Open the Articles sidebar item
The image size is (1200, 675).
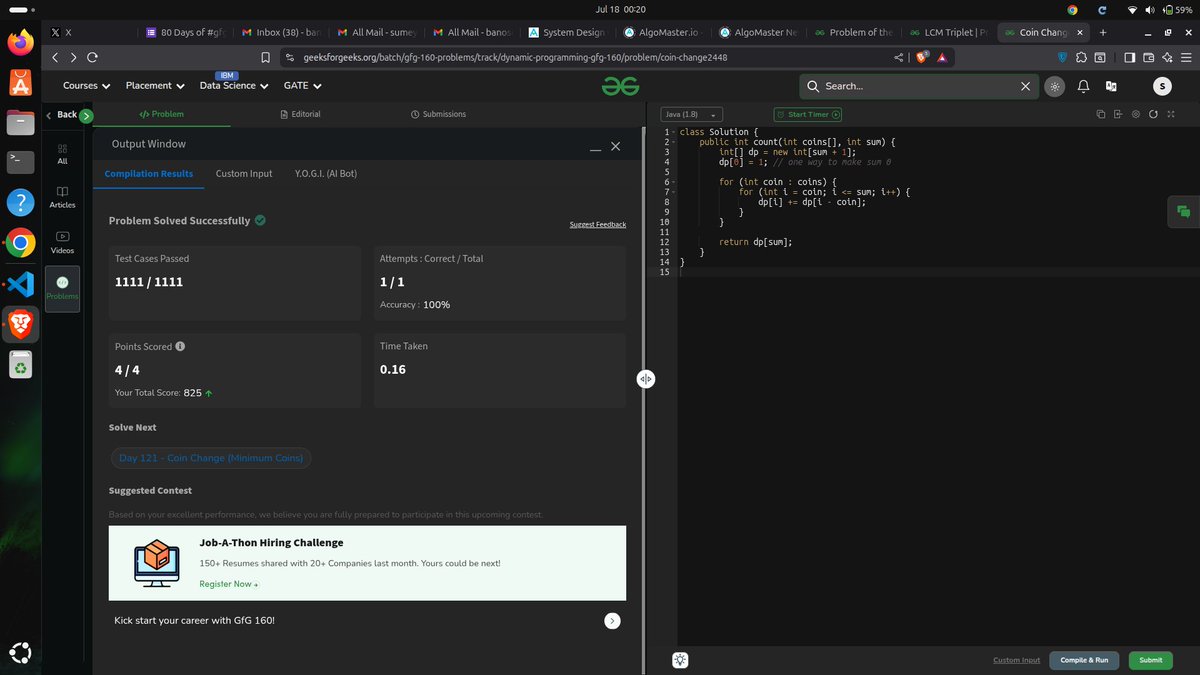click(x=62, y=197)
